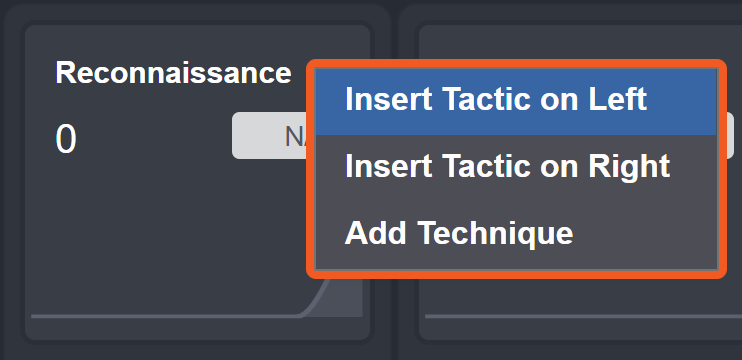Click the top-left corner of right tactic card

426,32
